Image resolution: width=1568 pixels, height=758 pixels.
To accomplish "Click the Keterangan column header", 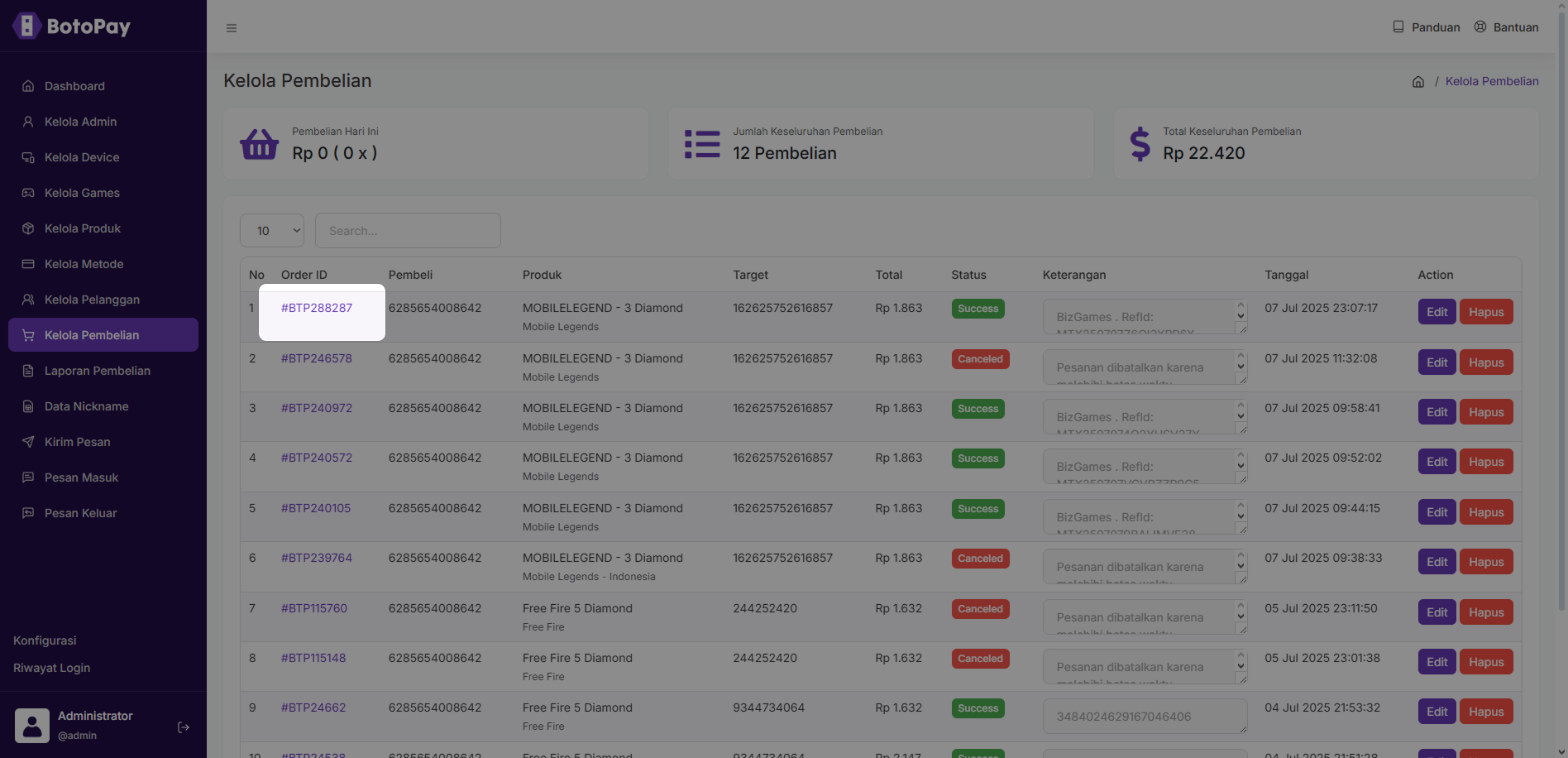I will tap(1074, 275).
